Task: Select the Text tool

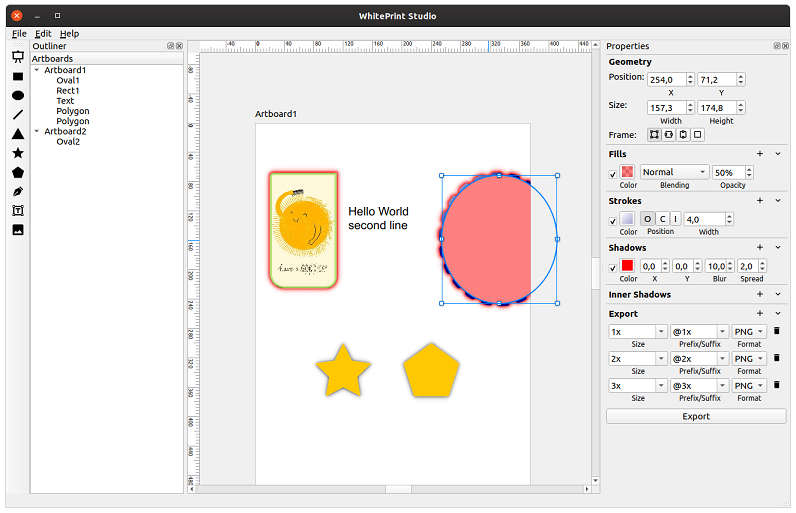Action: click(x=18, y=211)
